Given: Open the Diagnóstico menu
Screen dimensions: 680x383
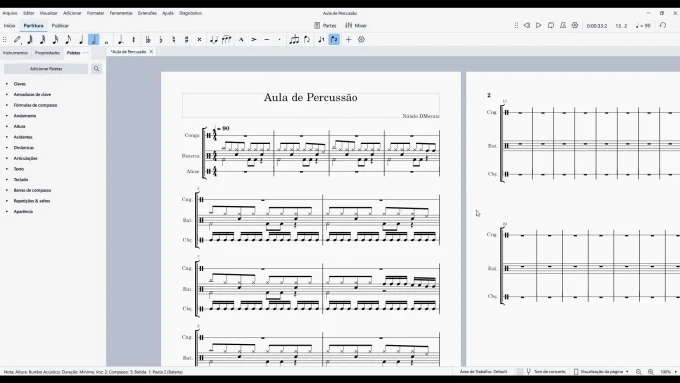Looking at the screenshot, I should coord(190,13).
